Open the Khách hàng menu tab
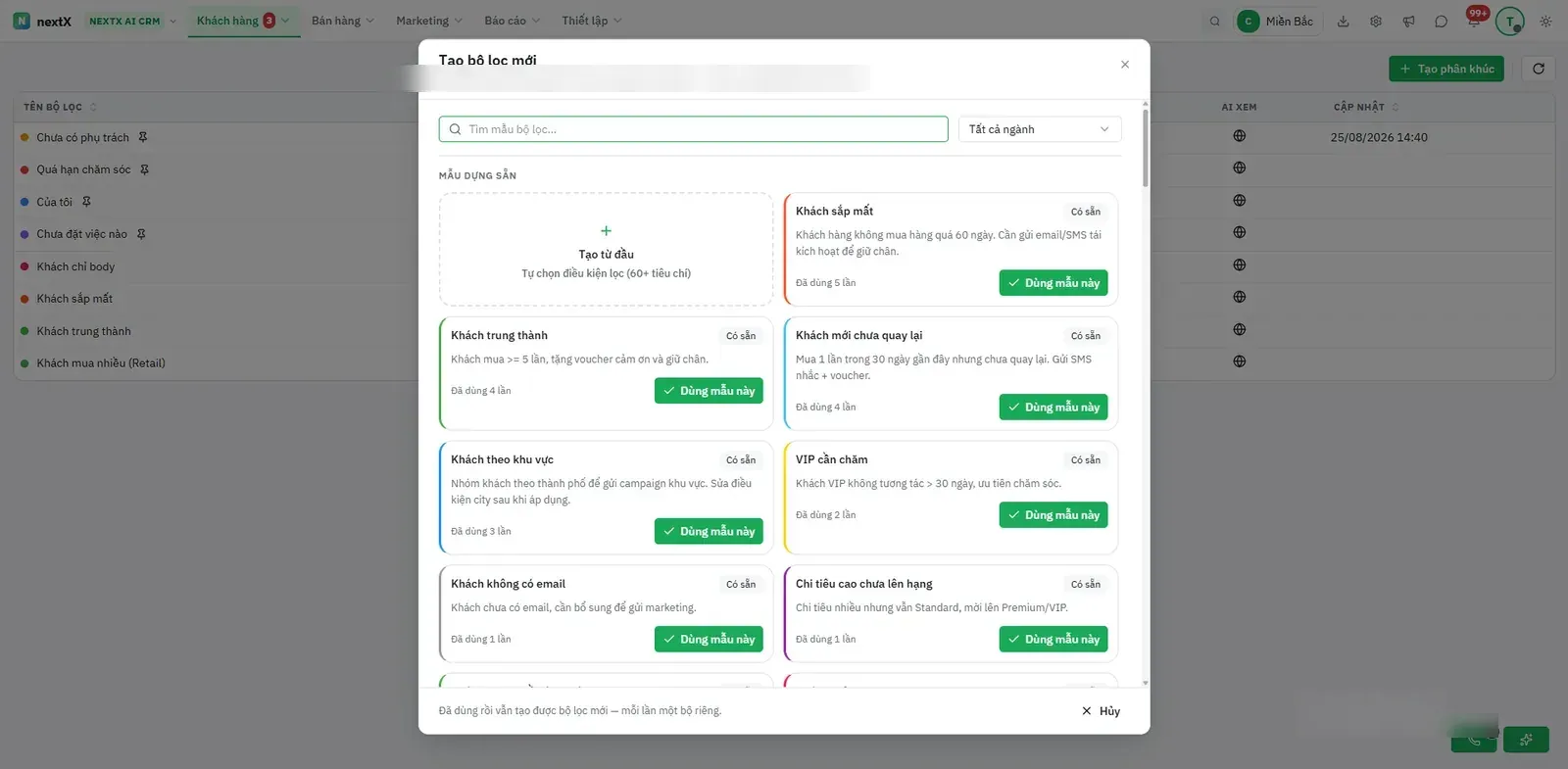This screenshot has width=1568, height=769. point(243,21)
